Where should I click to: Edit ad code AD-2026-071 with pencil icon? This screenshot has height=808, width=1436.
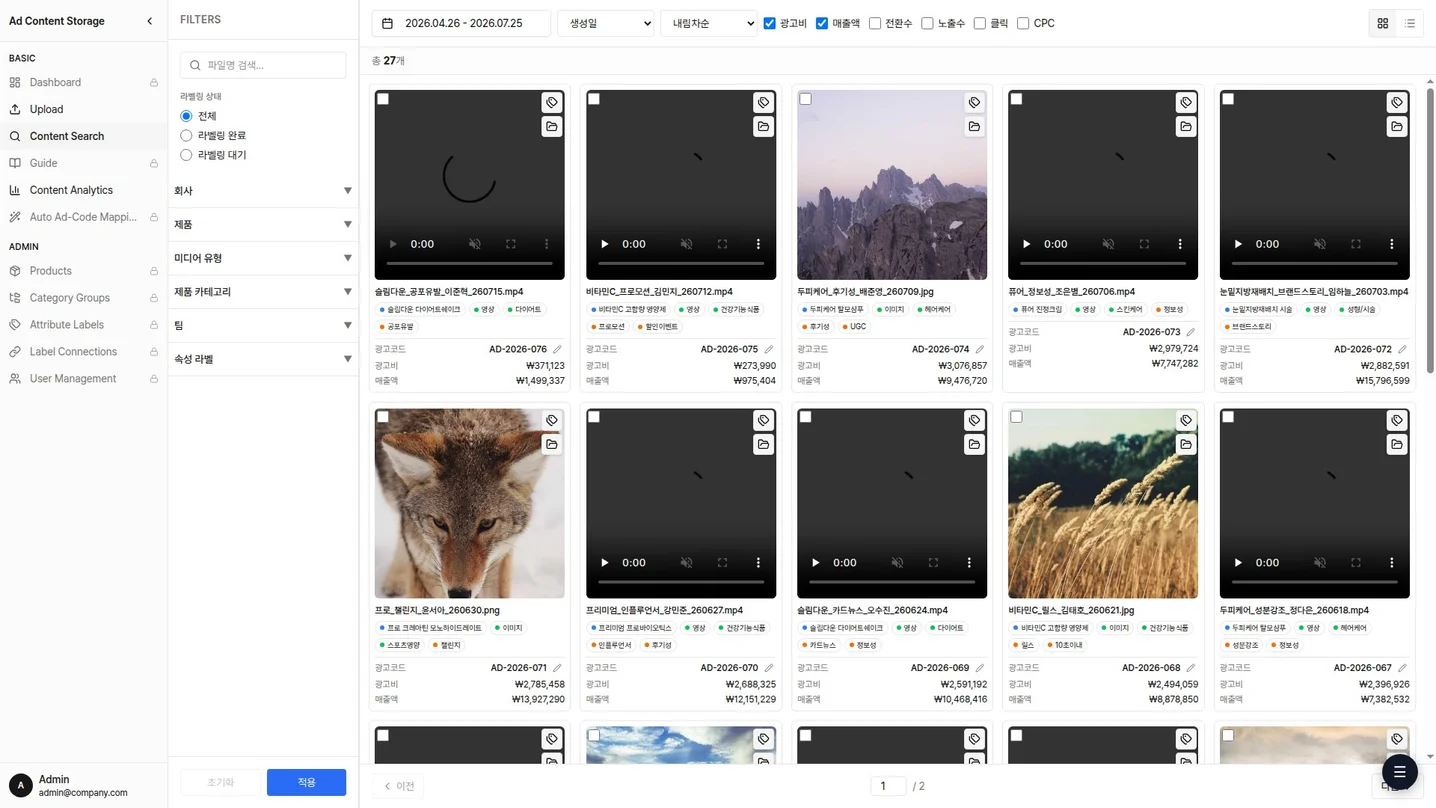click(557, 667)
